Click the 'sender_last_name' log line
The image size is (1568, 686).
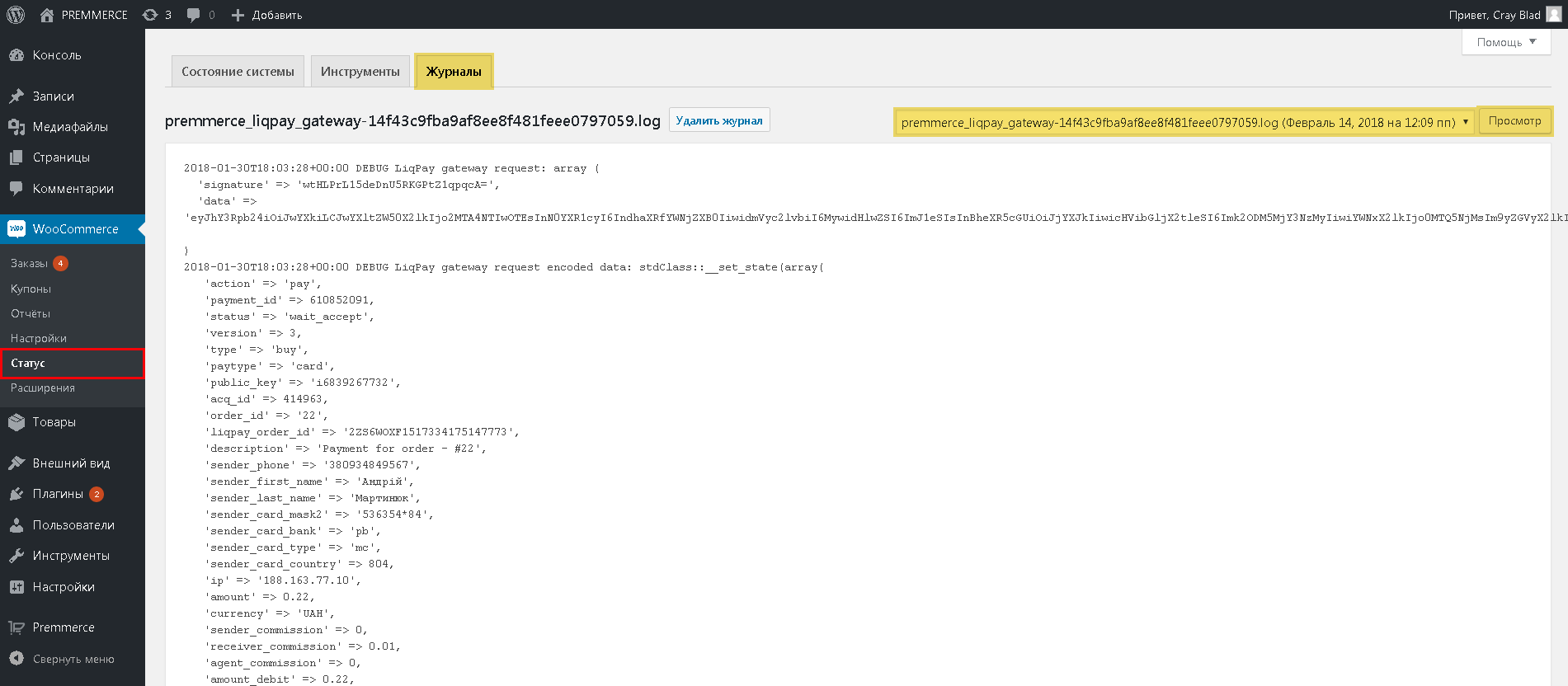coord(313,498)
